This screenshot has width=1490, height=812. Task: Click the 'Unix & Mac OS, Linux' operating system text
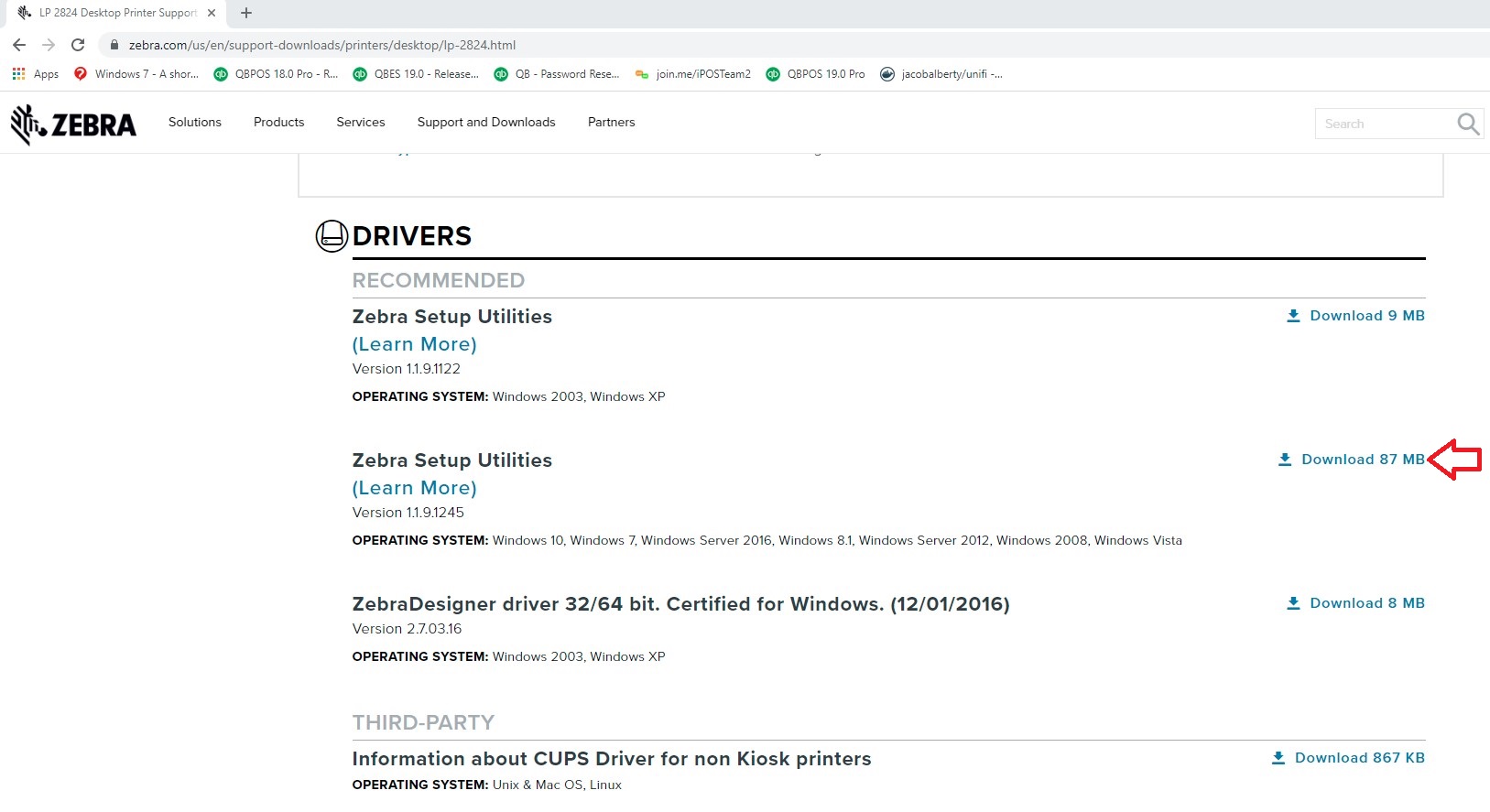point(557,785)
